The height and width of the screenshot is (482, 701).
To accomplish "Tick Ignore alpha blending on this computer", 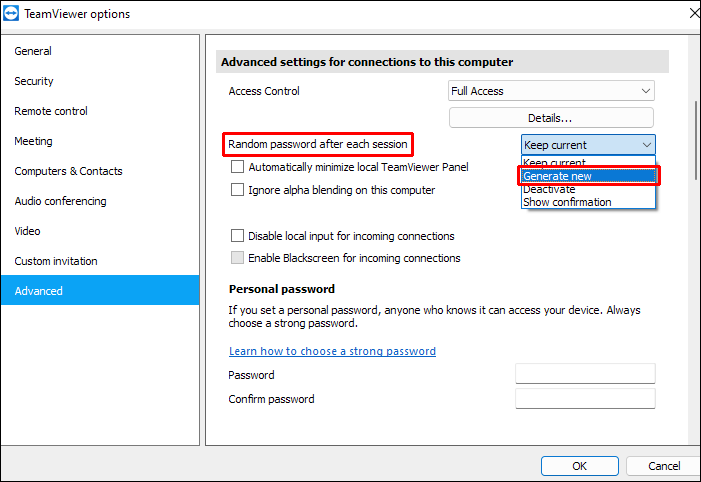I will point(238,190).
